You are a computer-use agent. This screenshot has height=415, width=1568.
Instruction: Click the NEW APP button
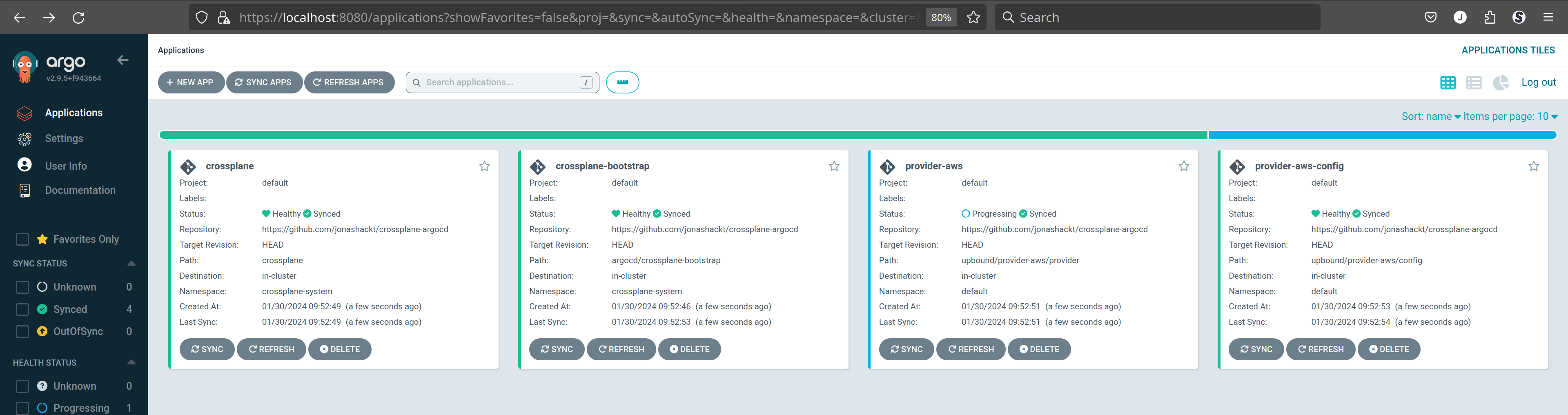(x=191, y=83)
